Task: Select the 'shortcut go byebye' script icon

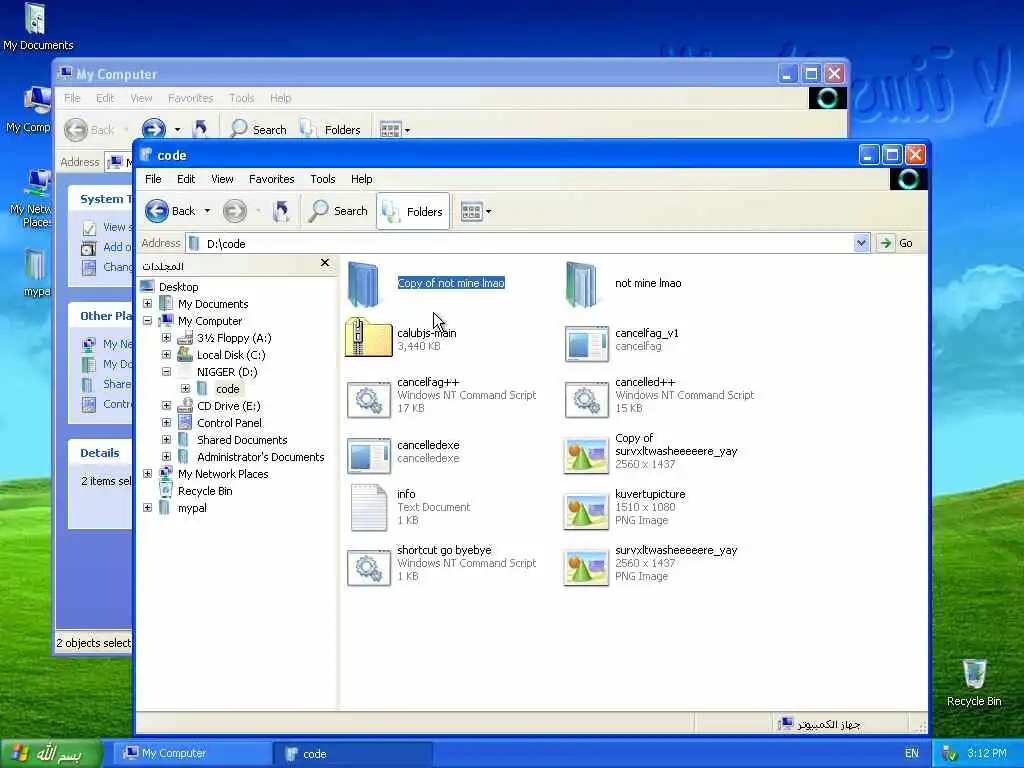Action: click(x=368, y=568)
